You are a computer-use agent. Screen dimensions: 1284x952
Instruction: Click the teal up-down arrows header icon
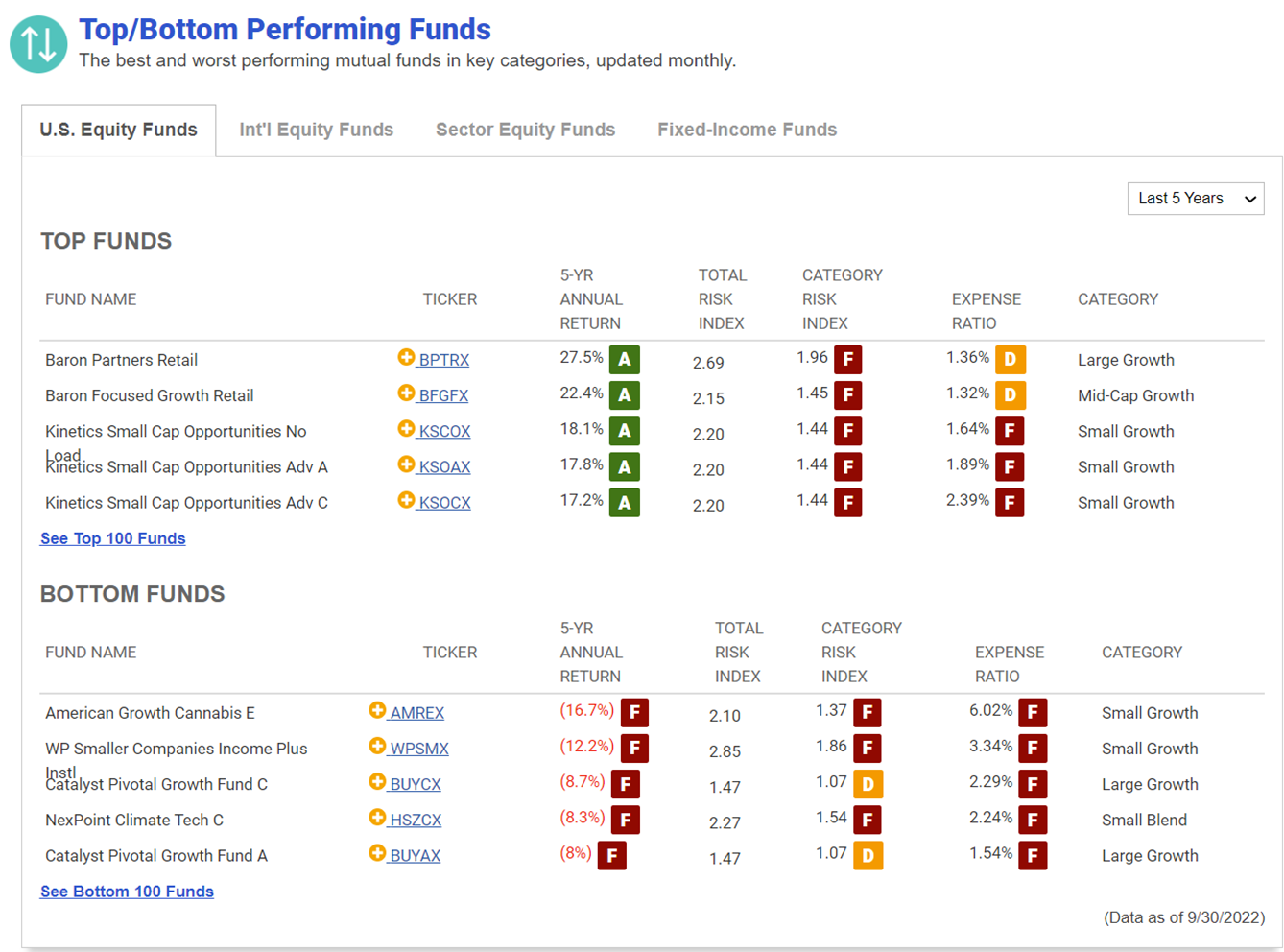point(38,44)
